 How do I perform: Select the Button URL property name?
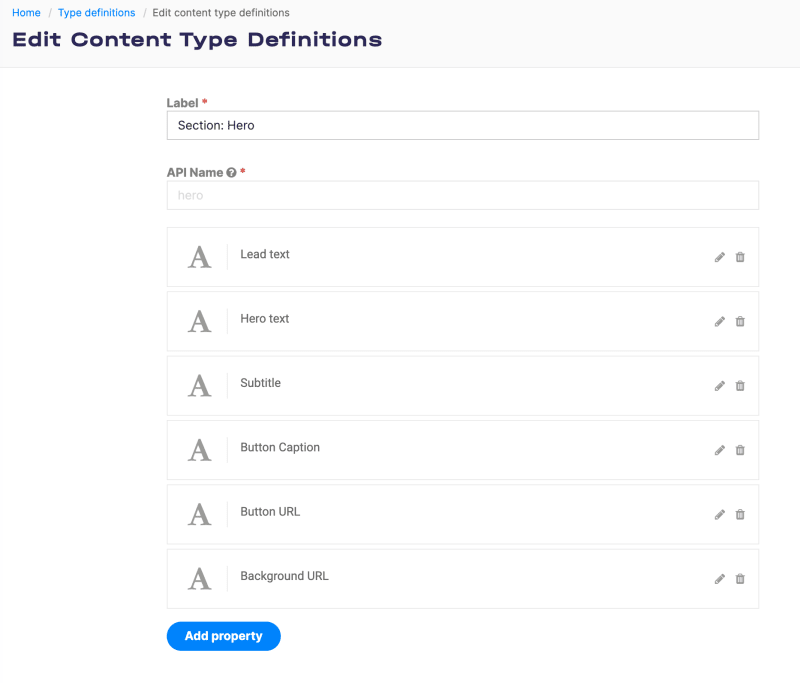pyautogui.click(x=270, y=512)
